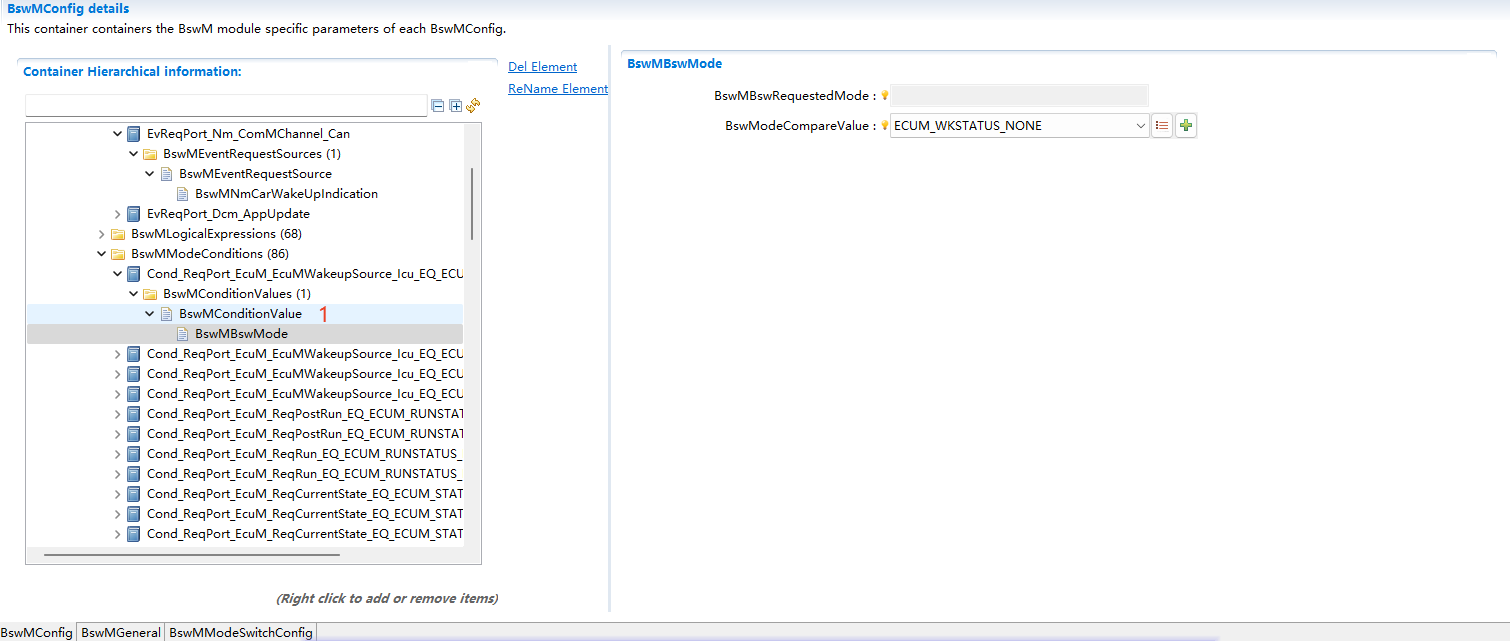
Task: Select BswMNmCarWakeUpIndication in the tree
Action: tap(286, 194)
